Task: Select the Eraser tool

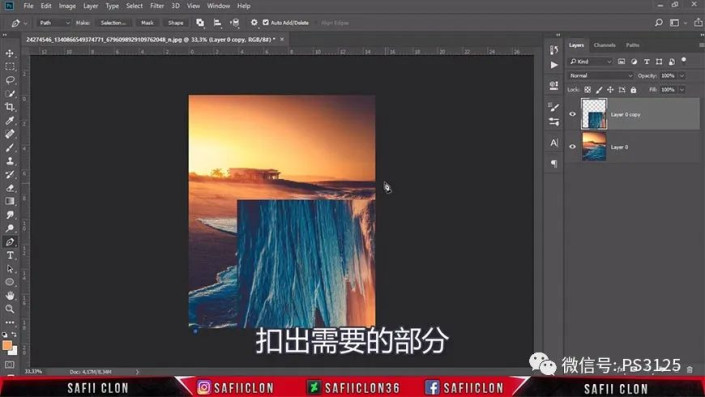Action: (x=9, y=188)
